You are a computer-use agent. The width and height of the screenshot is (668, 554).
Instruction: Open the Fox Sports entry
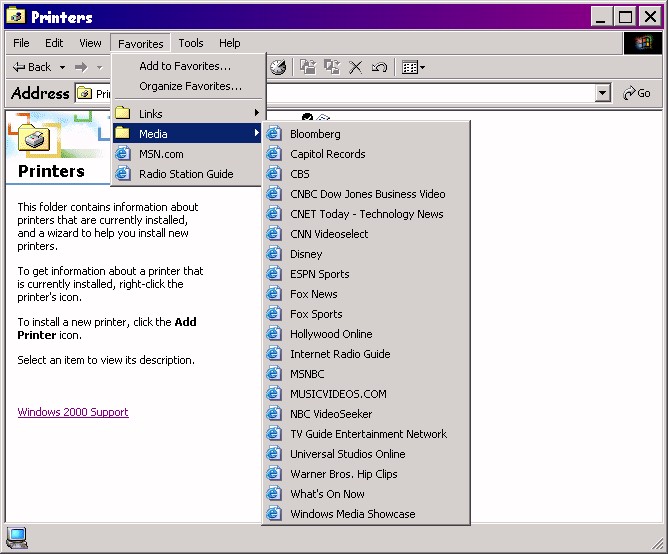(366, 314)
